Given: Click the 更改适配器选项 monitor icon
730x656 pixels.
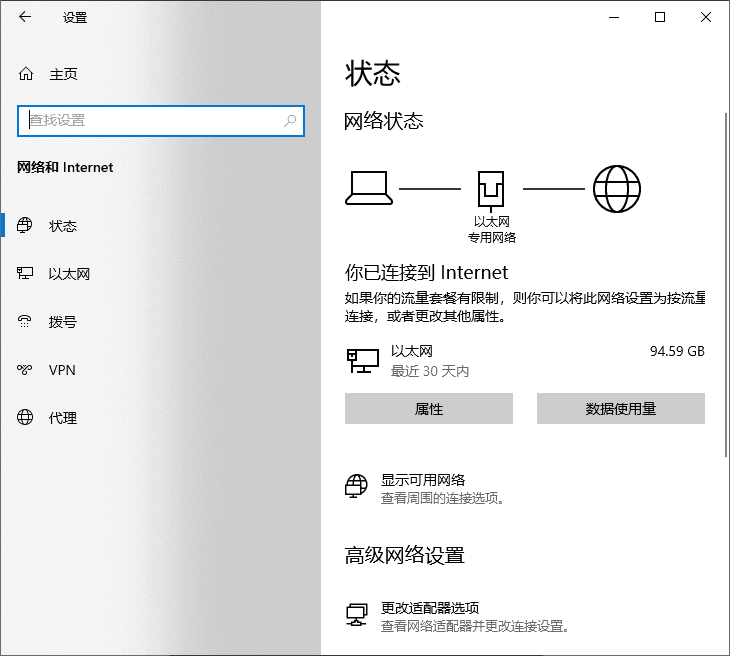Looking at the screenshot, I should point(357,615).
